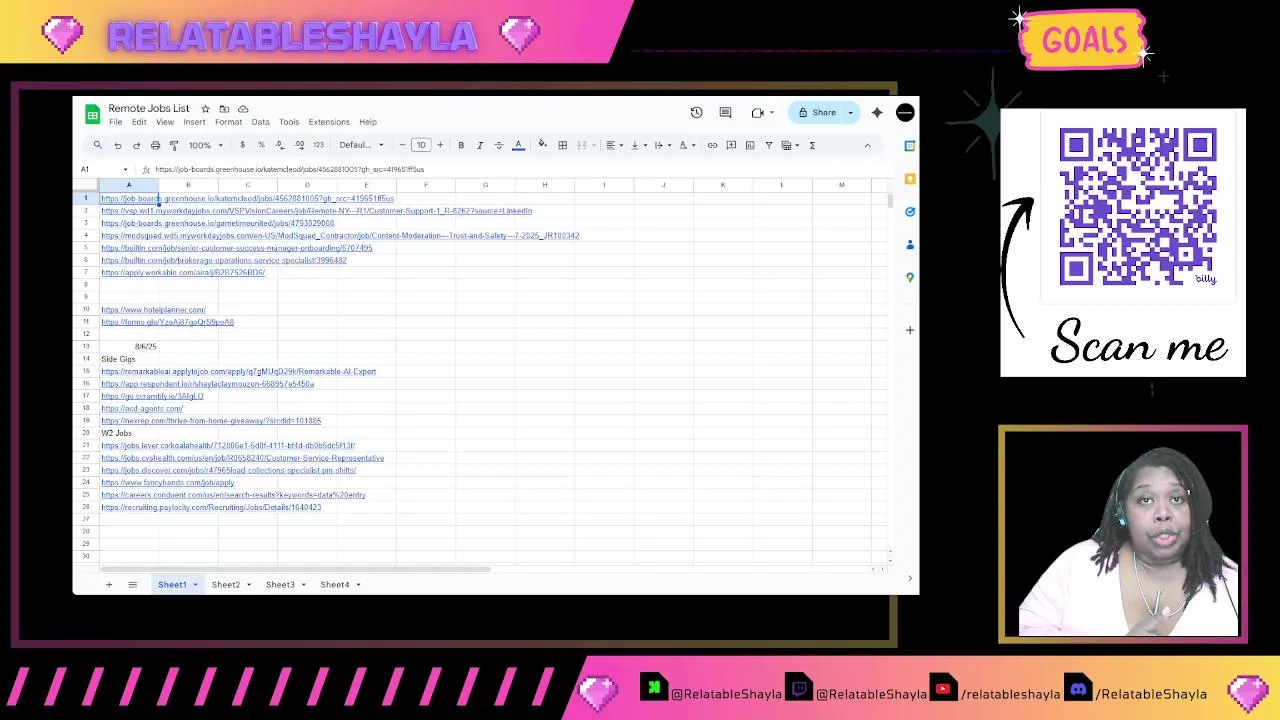The width and height of the screenshot is (1280, 720).
Task: Redo the last undone action
Action: coord(136,145)
